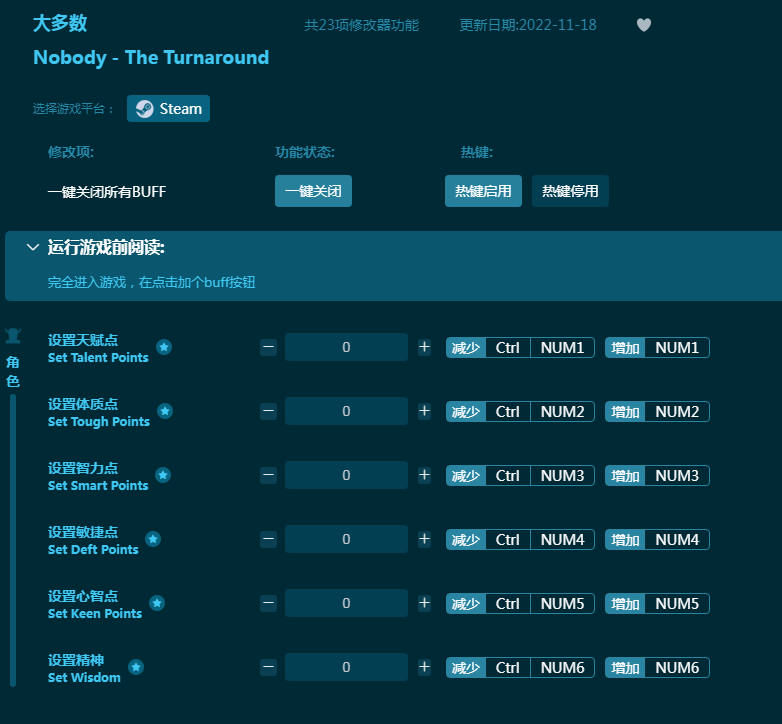The height and width of the screenshot is (724, 782).
Task: Decrease Set Talent Points with minus
Action: (x=268, y=347)
